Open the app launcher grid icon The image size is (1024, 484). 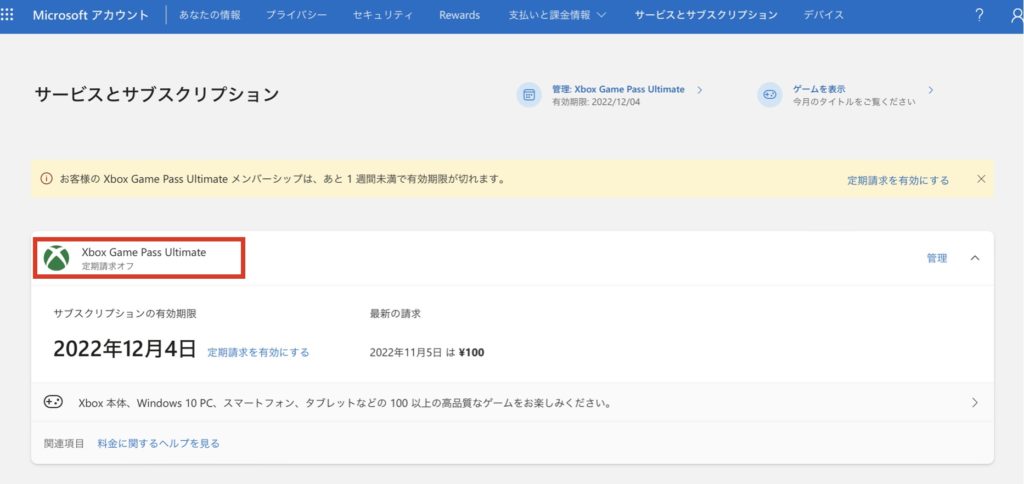(x=8, y=15)
